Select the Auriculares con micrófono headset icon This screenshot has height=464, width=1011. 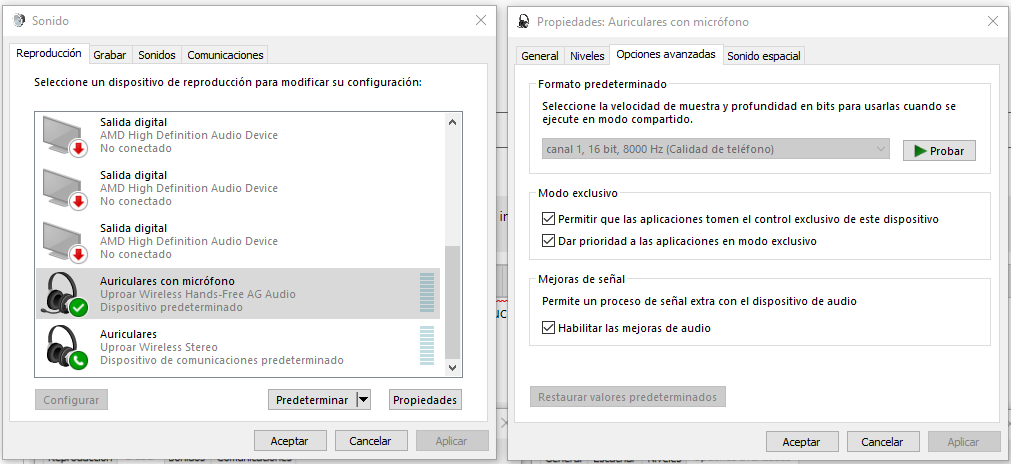pyautogui.click(x=66, y=293)
